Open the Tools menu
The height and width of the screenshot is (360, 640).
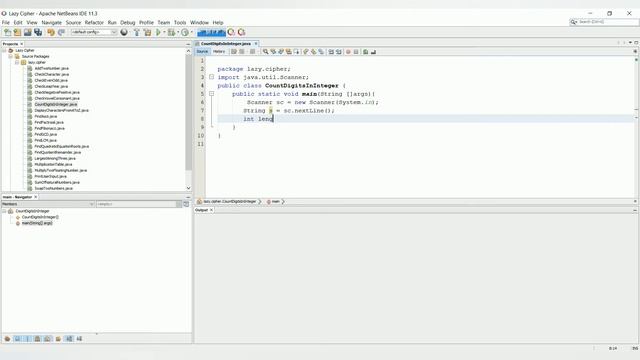click(x=180, y=22)
